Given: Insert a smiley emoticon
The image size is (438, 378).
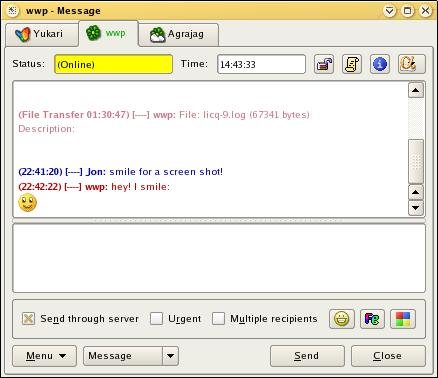Looking at the screenshot, I should (x=342, y=319).
